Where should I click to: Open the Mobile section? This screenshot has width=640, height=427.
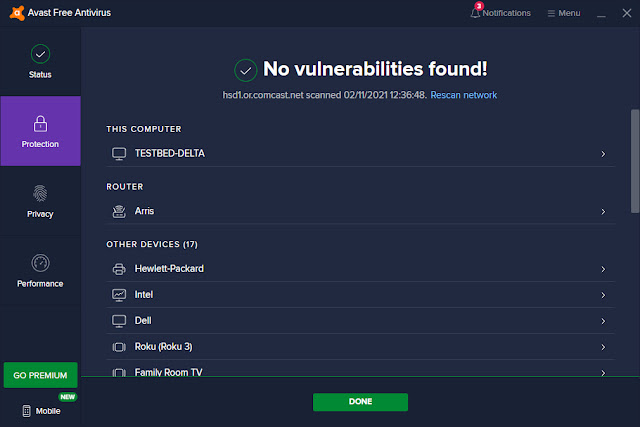coord(41,411)
